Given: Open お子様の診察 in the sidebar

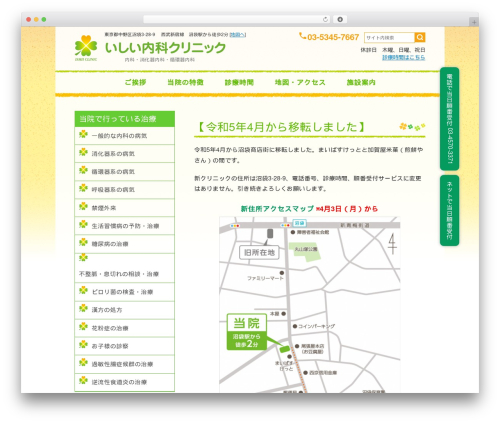Looking at the screenshot, I should click(124, 346).
